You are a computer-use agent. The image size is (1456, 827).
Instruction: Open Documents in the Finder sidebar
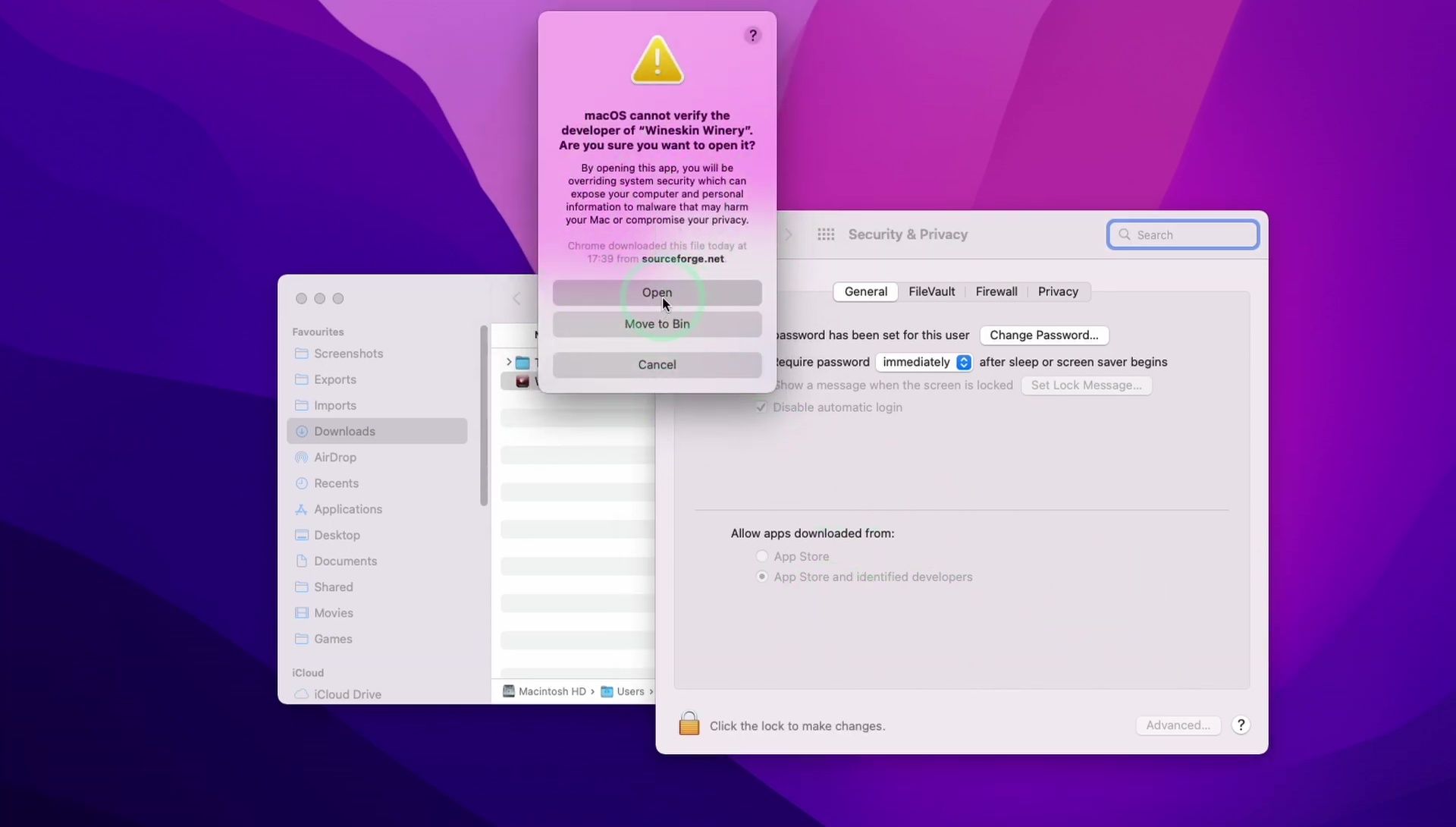click(x=377, y=561)
